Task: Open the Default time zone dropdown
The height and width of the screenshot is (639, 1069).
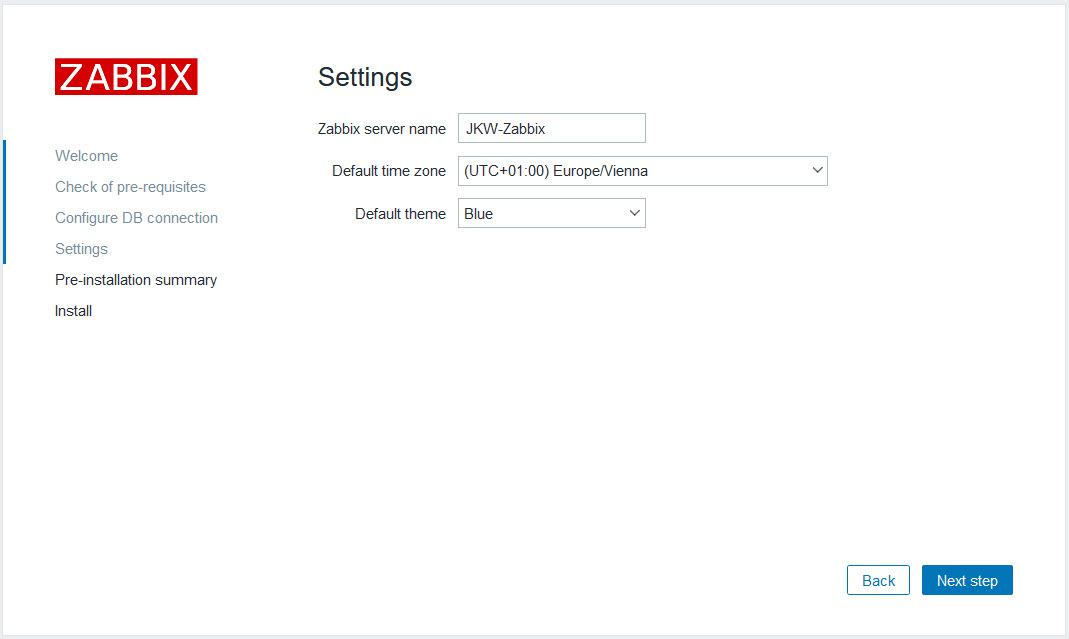Action: [x=640, y=171]
